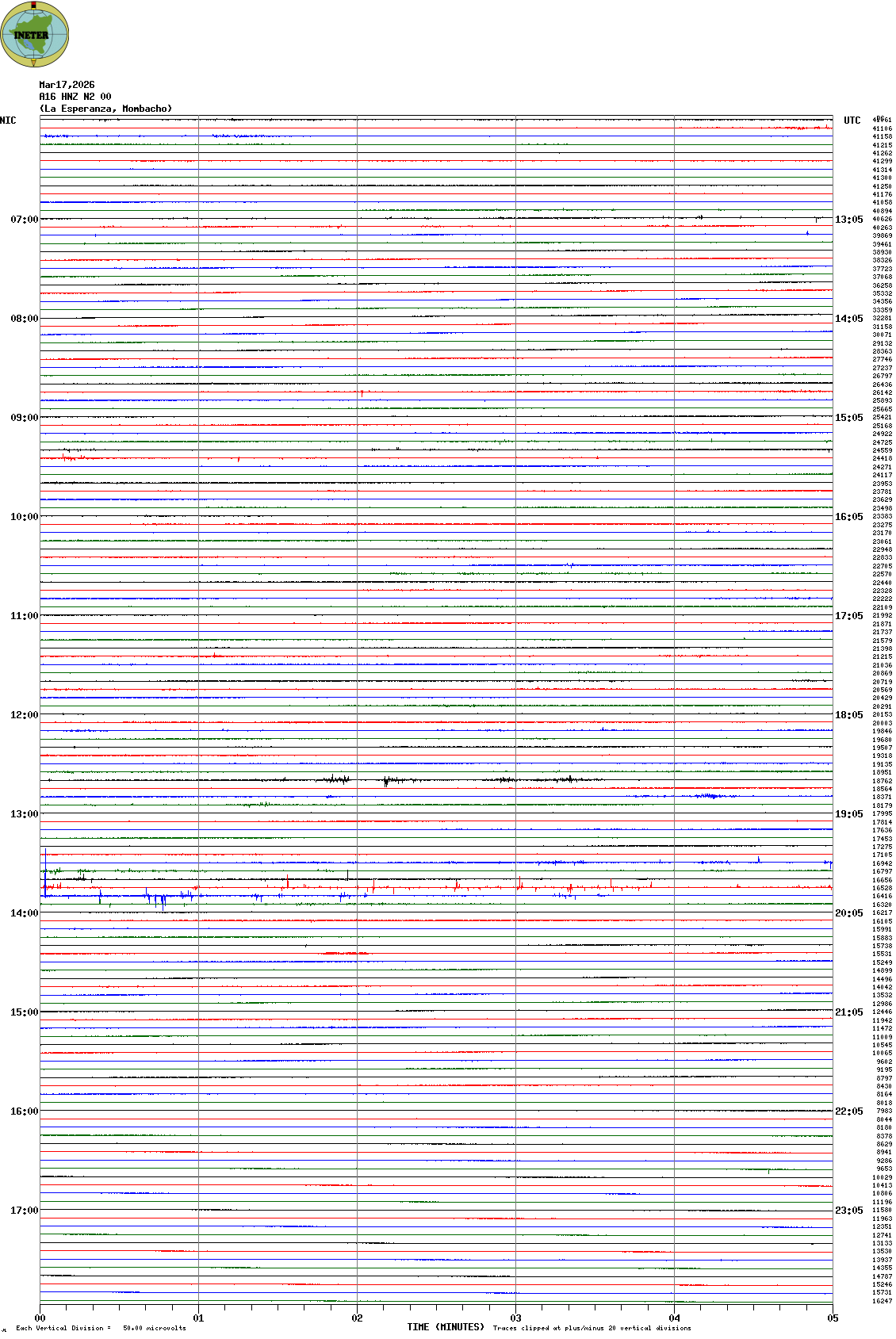Click the UTC time header
Viewport: 896px width, 1339px height.
point(852,121)
